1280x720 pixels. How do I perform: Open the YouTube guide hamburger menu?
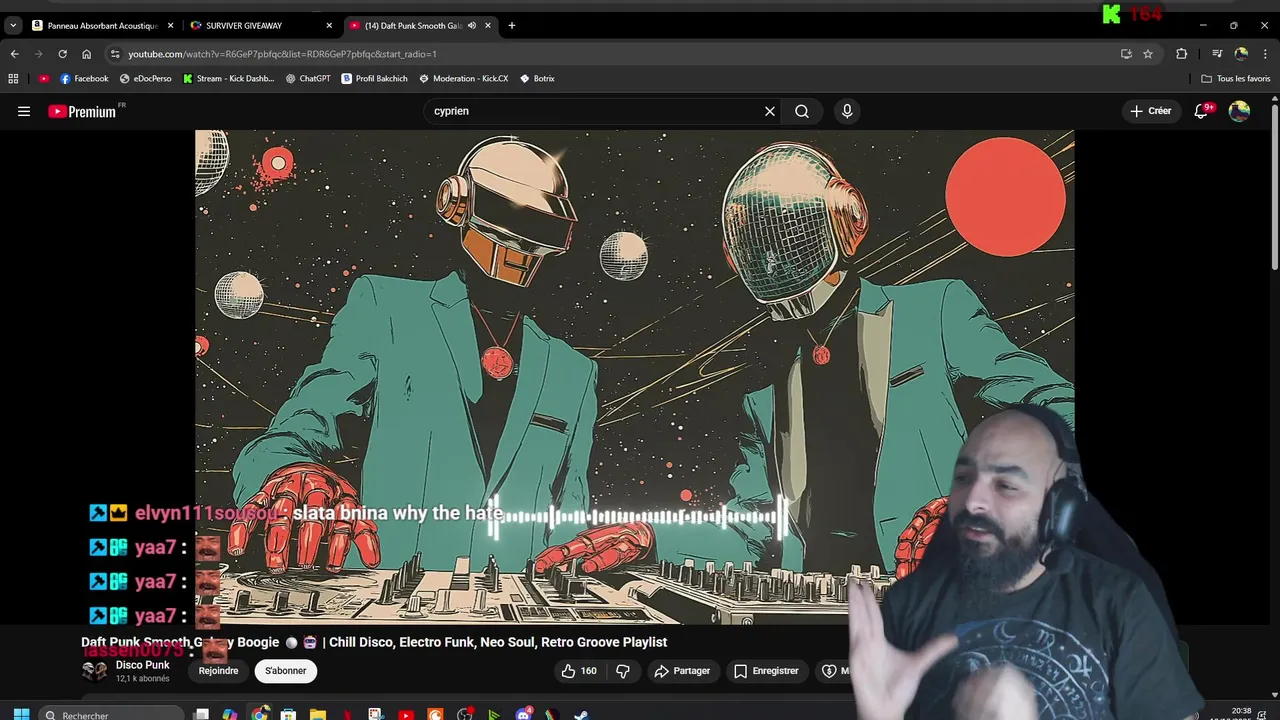[x=24, y=111]
